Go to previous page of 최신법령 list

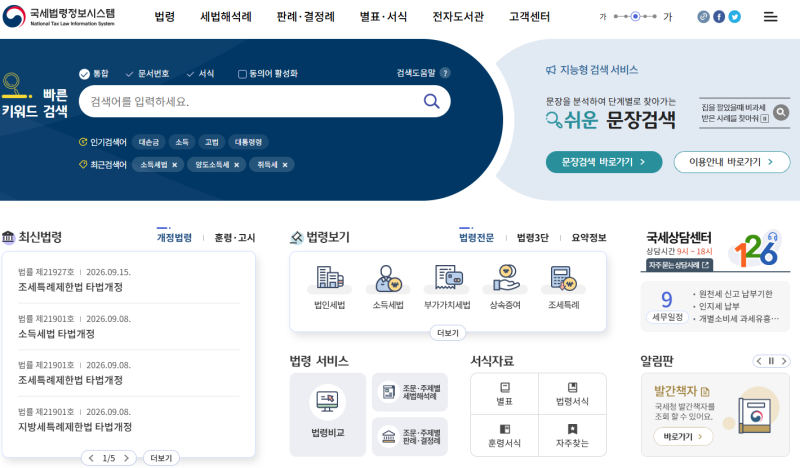[91, 458]
